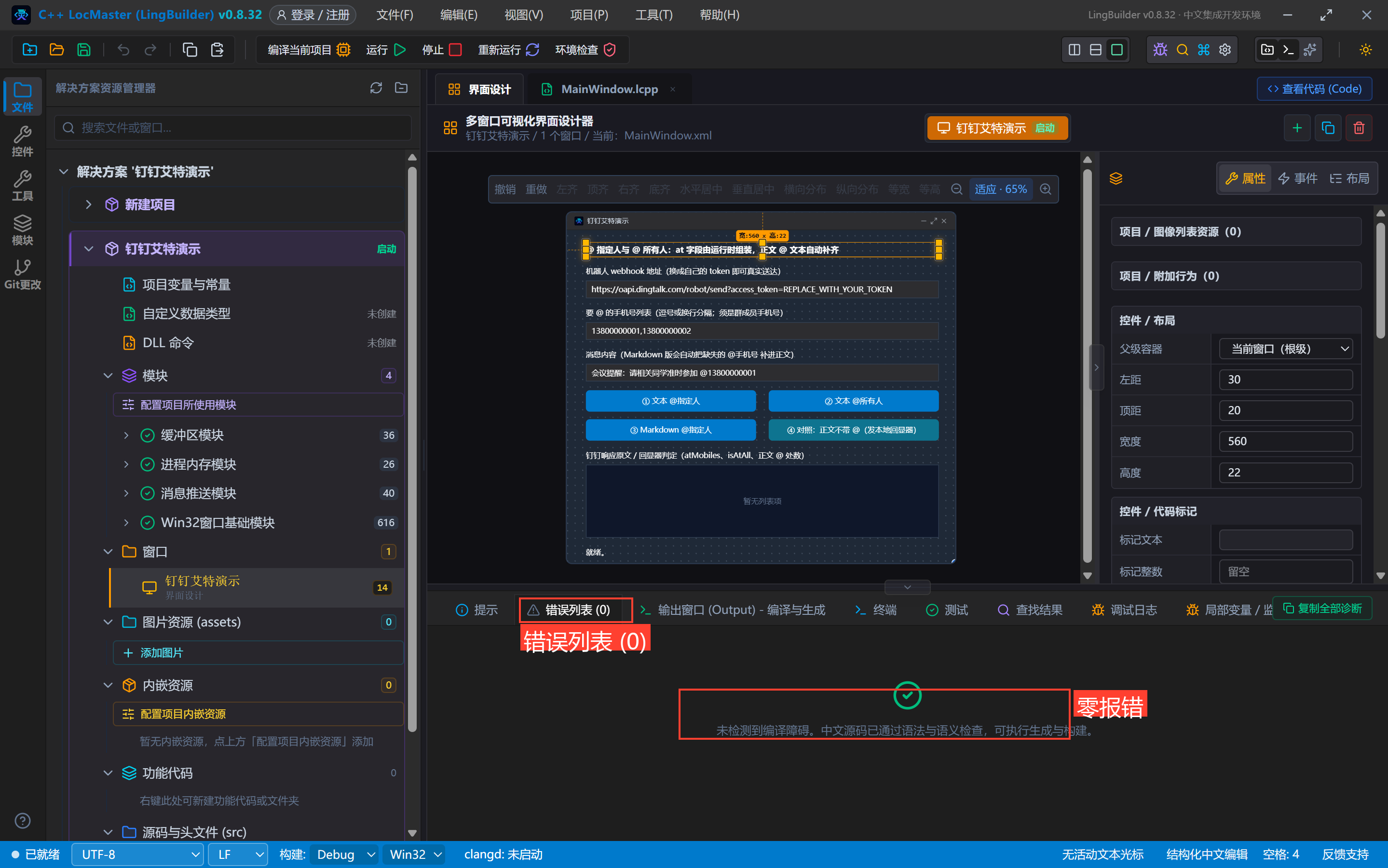The width and height of the screenshot is (1388, 868).
Task: Click the open folder toolbar icon
Action: [56, 50]
